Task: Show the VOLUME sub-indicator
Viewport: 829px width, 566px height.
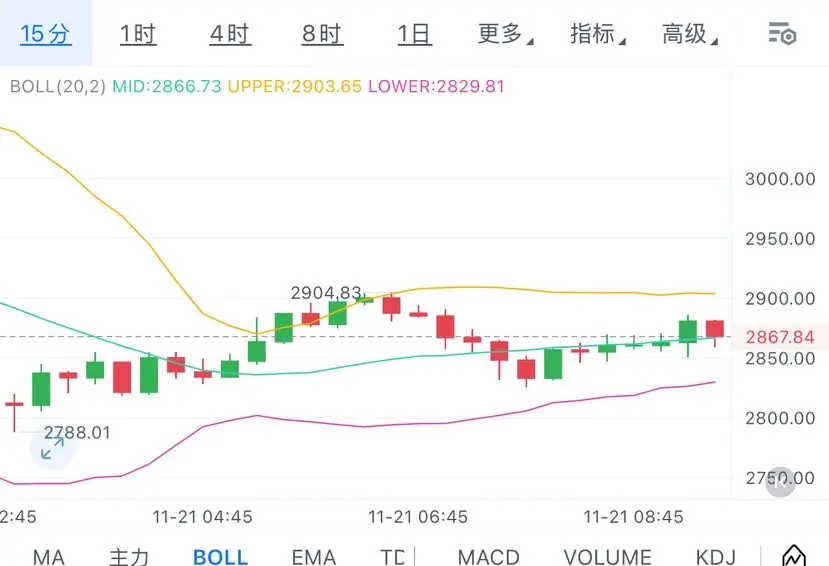Action: click(607, 557)
